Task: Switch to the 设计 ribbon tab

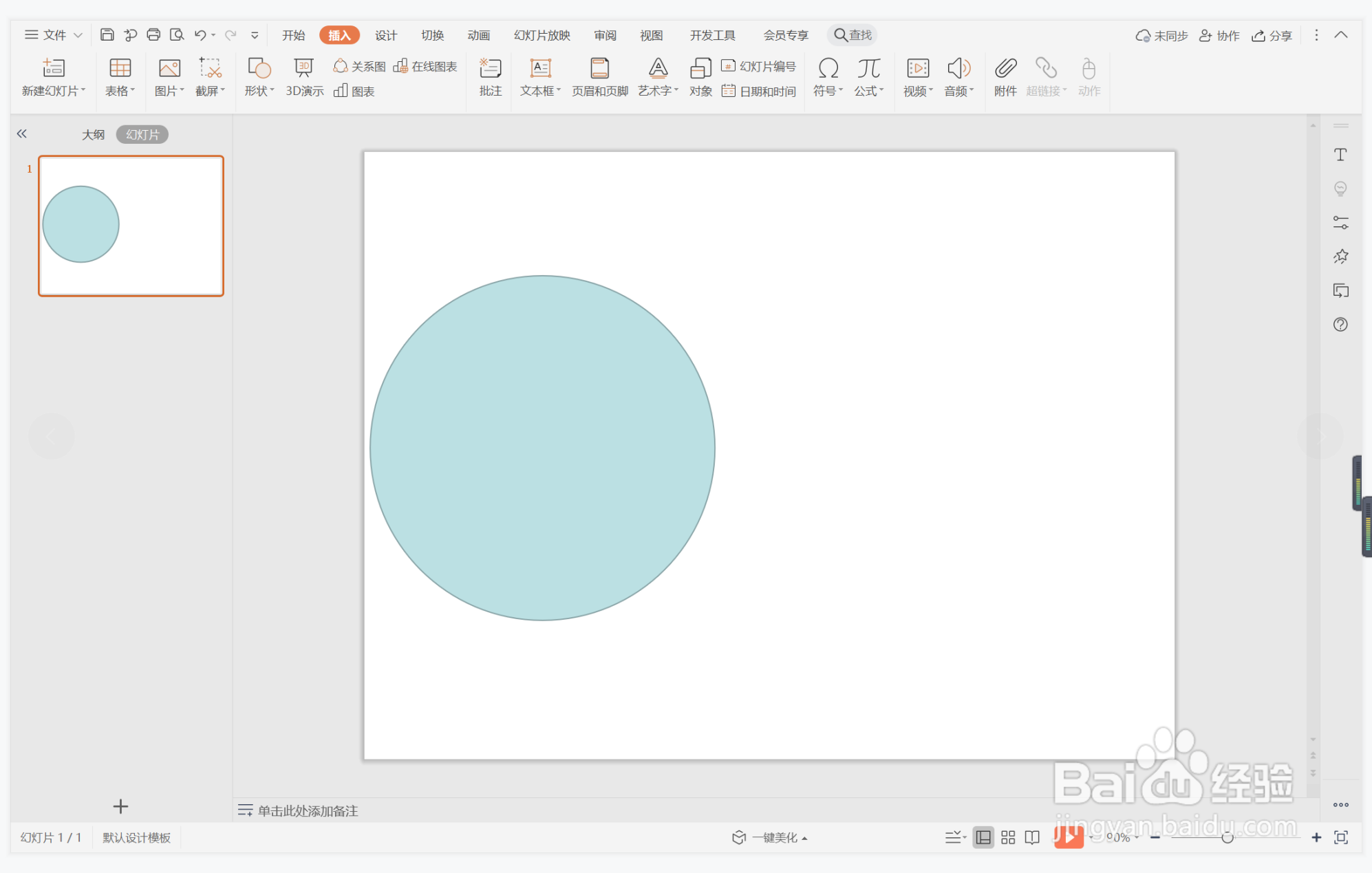Action: (x=385, y=35)
